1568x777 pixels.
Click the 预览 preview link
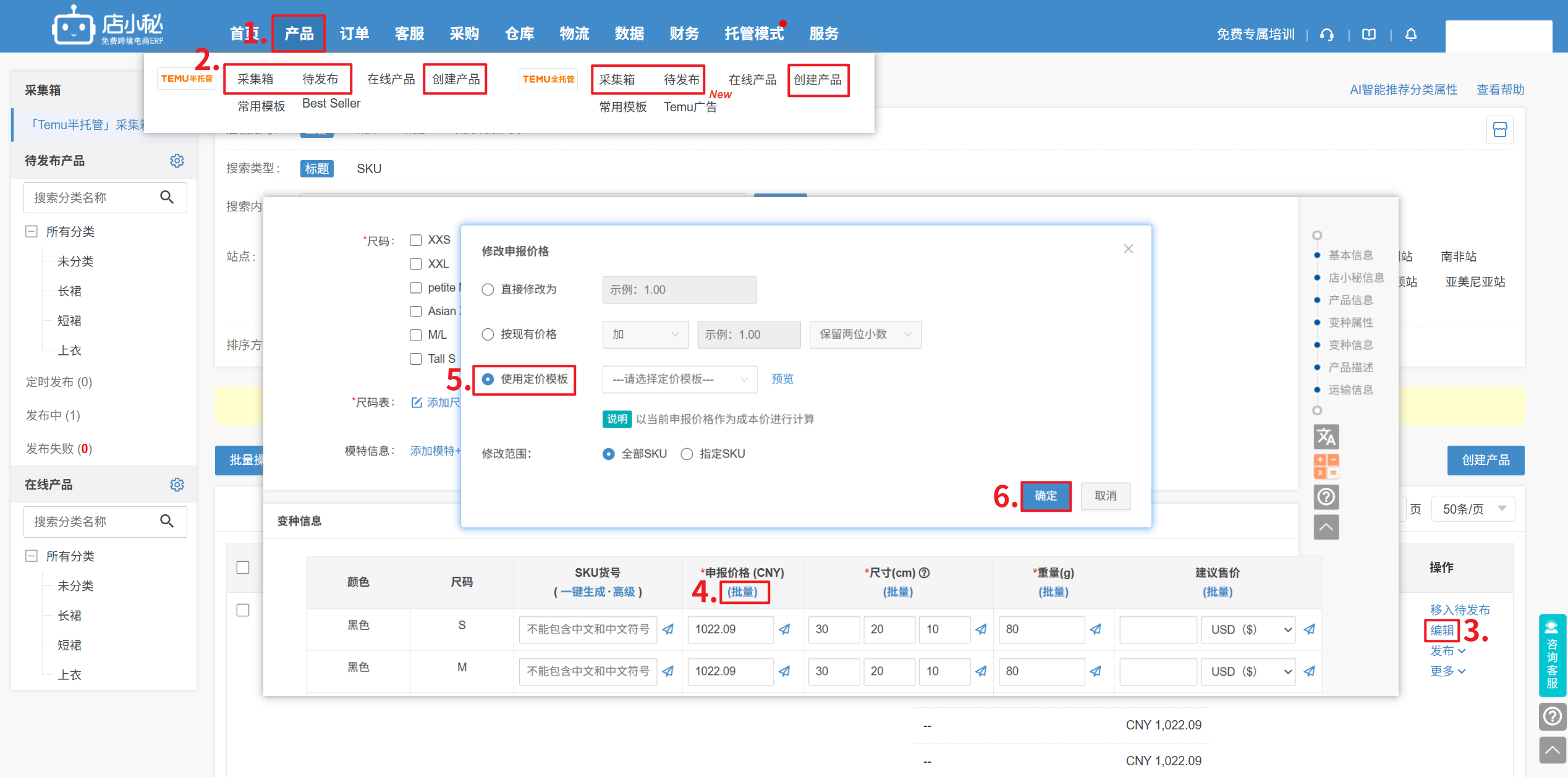click(782, 379)
